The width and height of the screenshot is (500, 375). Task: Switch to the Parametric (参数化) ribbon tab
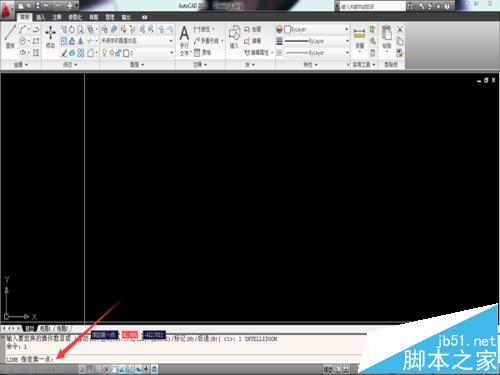[75, 17]
